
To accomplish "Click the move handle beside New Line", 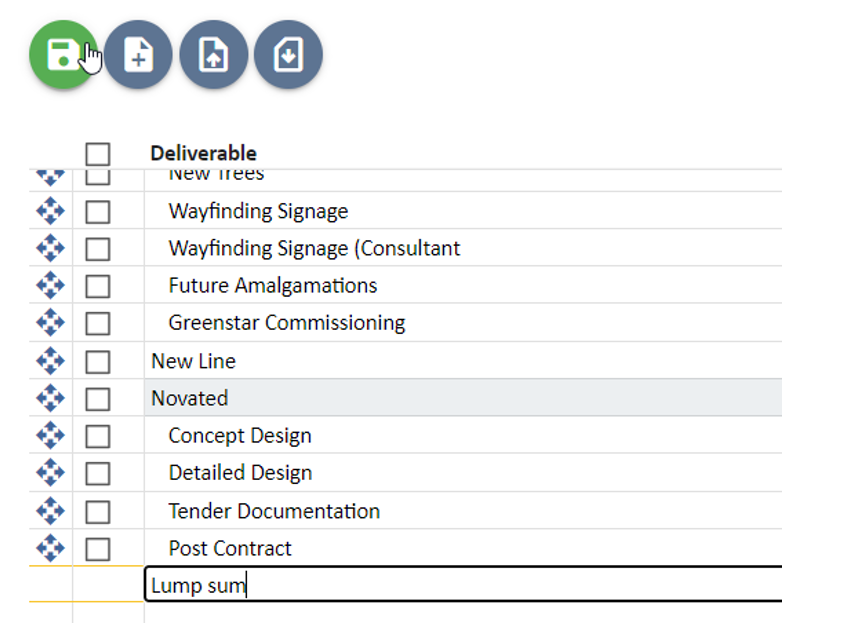I will 49,360.
